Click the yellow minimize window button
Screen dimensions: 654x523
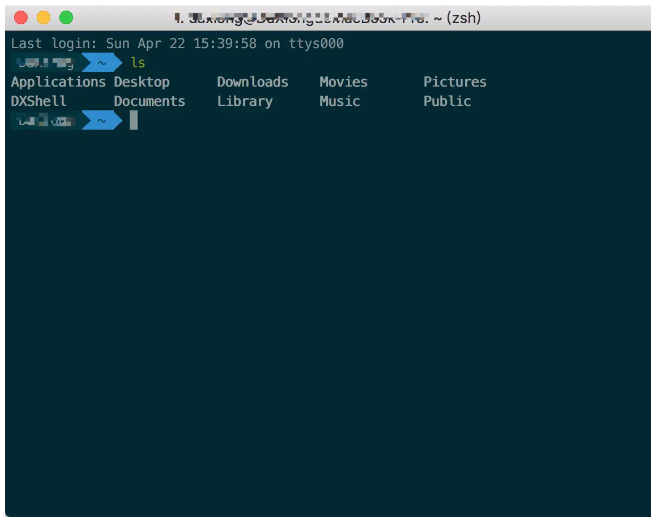tap(43, 18)
